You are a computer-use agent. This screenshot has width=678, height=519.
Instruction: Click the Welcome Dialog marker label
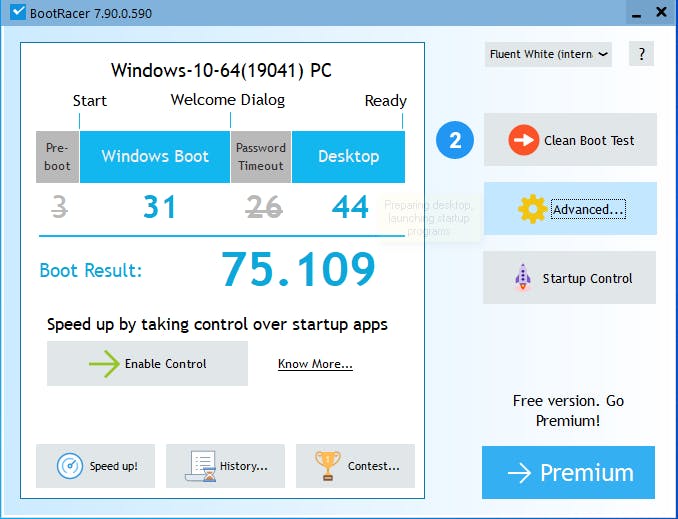click(x=228, y=100)
